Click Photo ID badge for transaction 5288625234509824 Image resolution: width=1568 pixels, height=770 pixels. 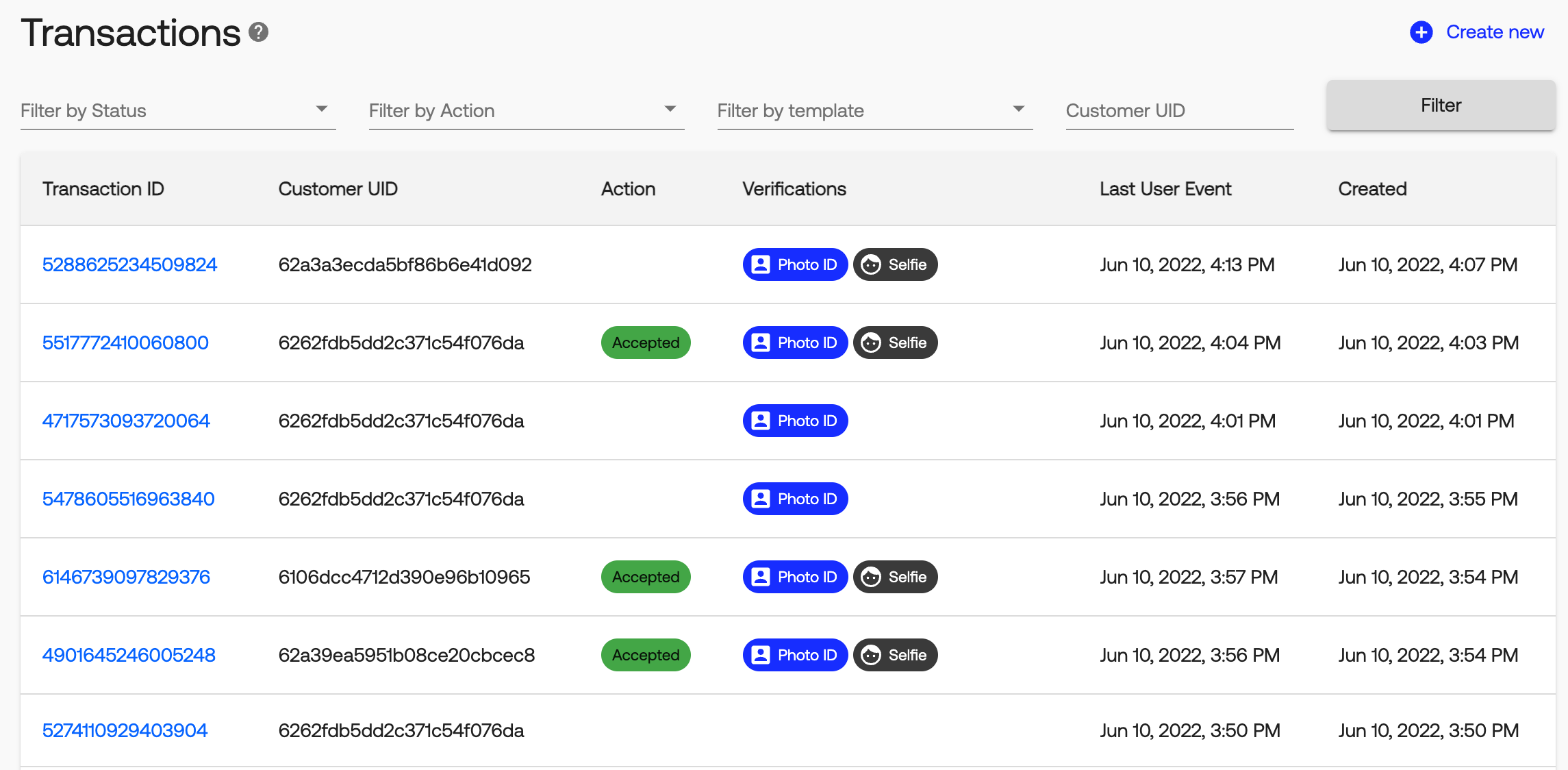pos(795,264)
